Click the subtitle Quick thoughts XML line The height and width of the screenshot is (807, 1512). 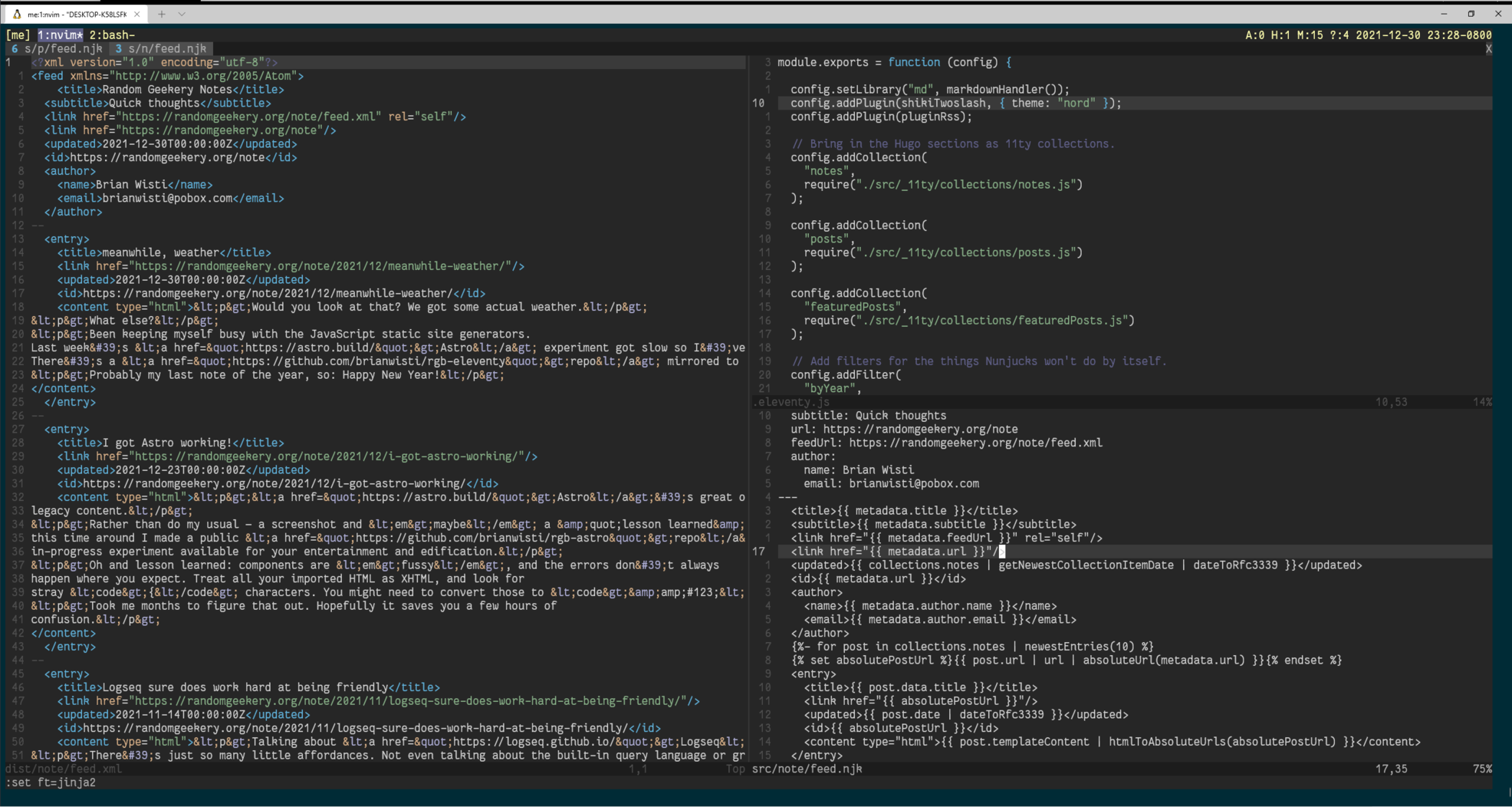point(157,103)
